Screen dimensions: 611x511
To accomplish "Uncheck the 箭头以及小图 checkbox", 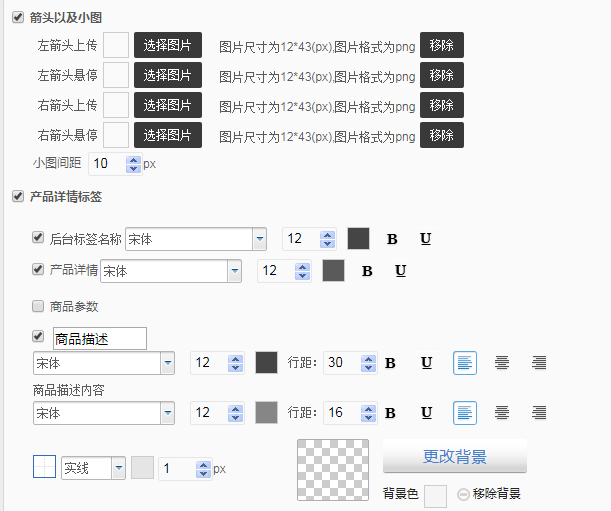I will (x=17, y=17).
